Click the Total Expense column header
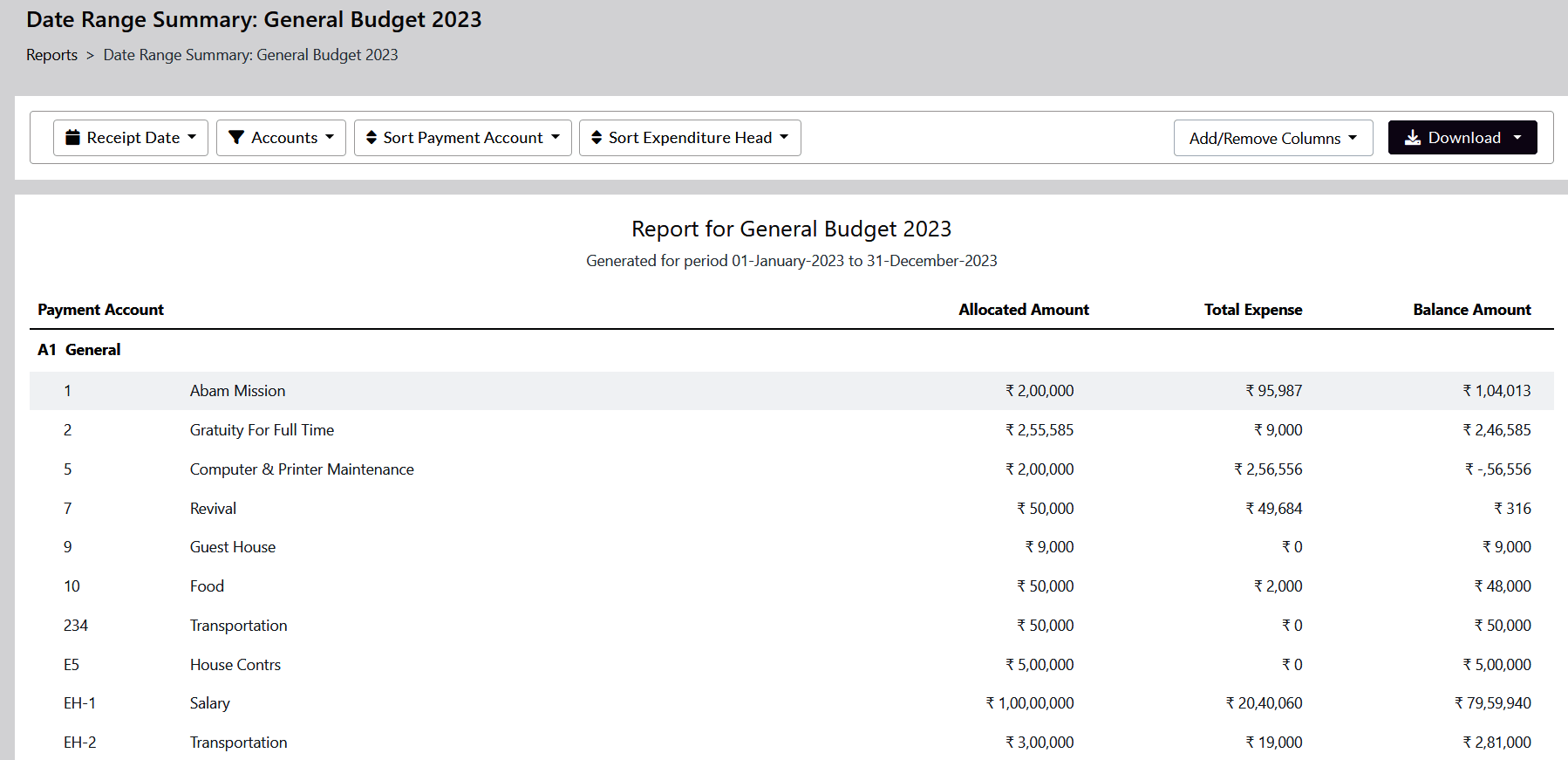Viewport: 1568px width, 760px height. click(x=1252, y=310)
